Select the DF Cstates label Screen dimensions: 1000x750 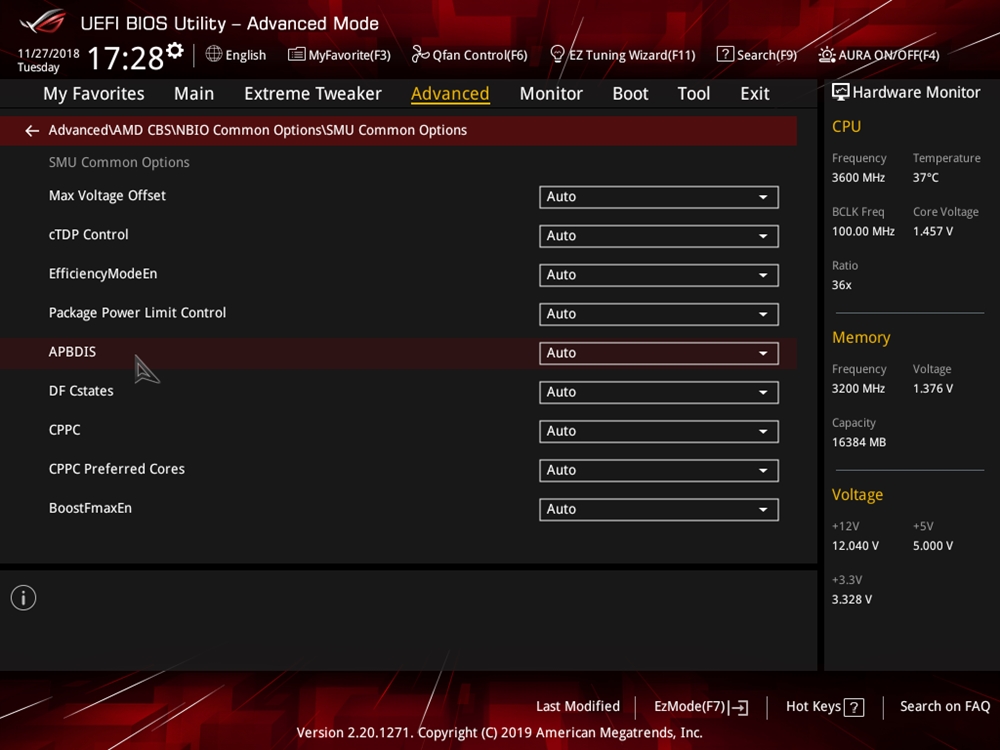[81, 391]
